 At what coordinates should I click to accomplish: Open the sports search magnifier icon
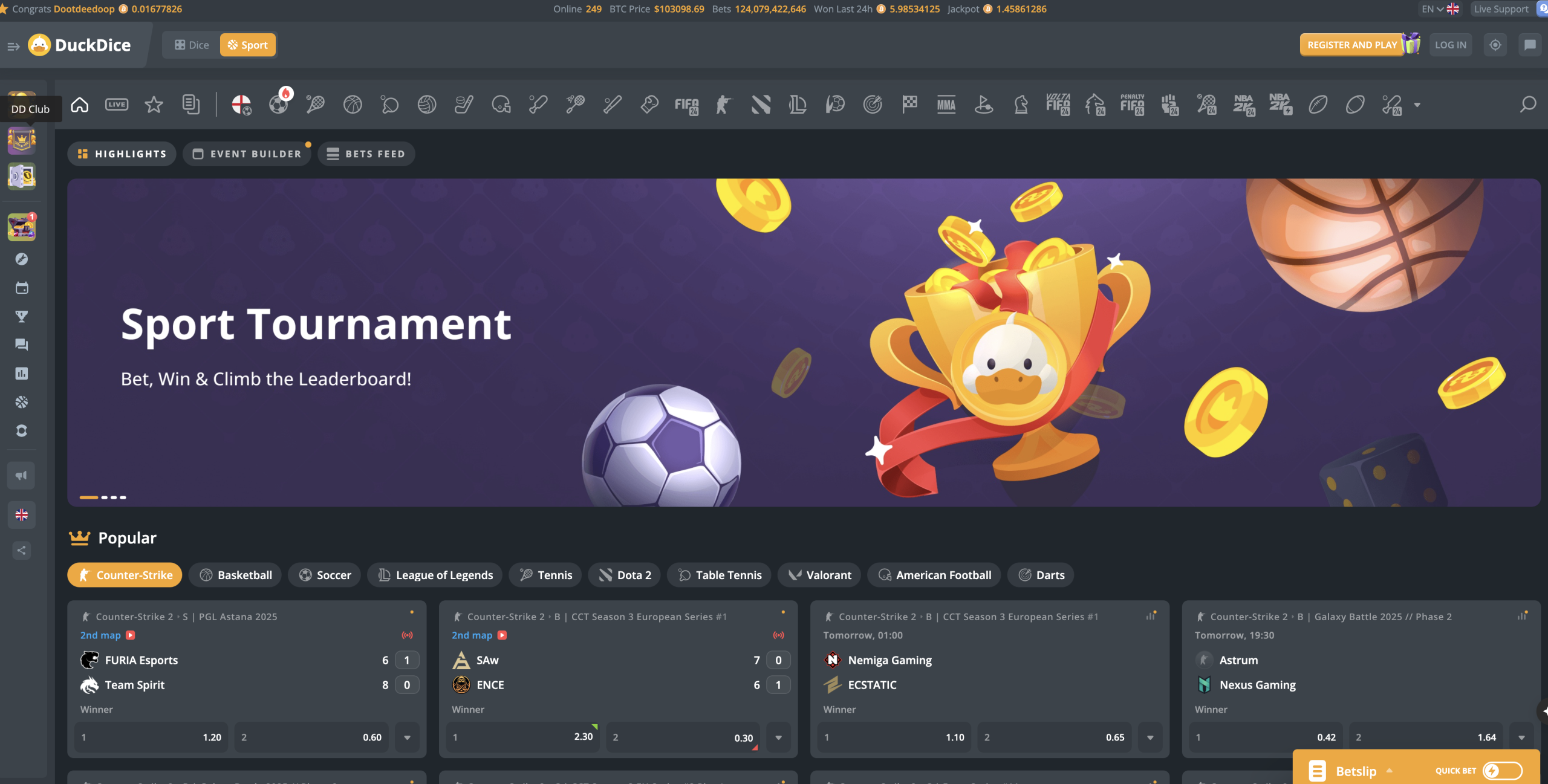[x=1528, y=105]
